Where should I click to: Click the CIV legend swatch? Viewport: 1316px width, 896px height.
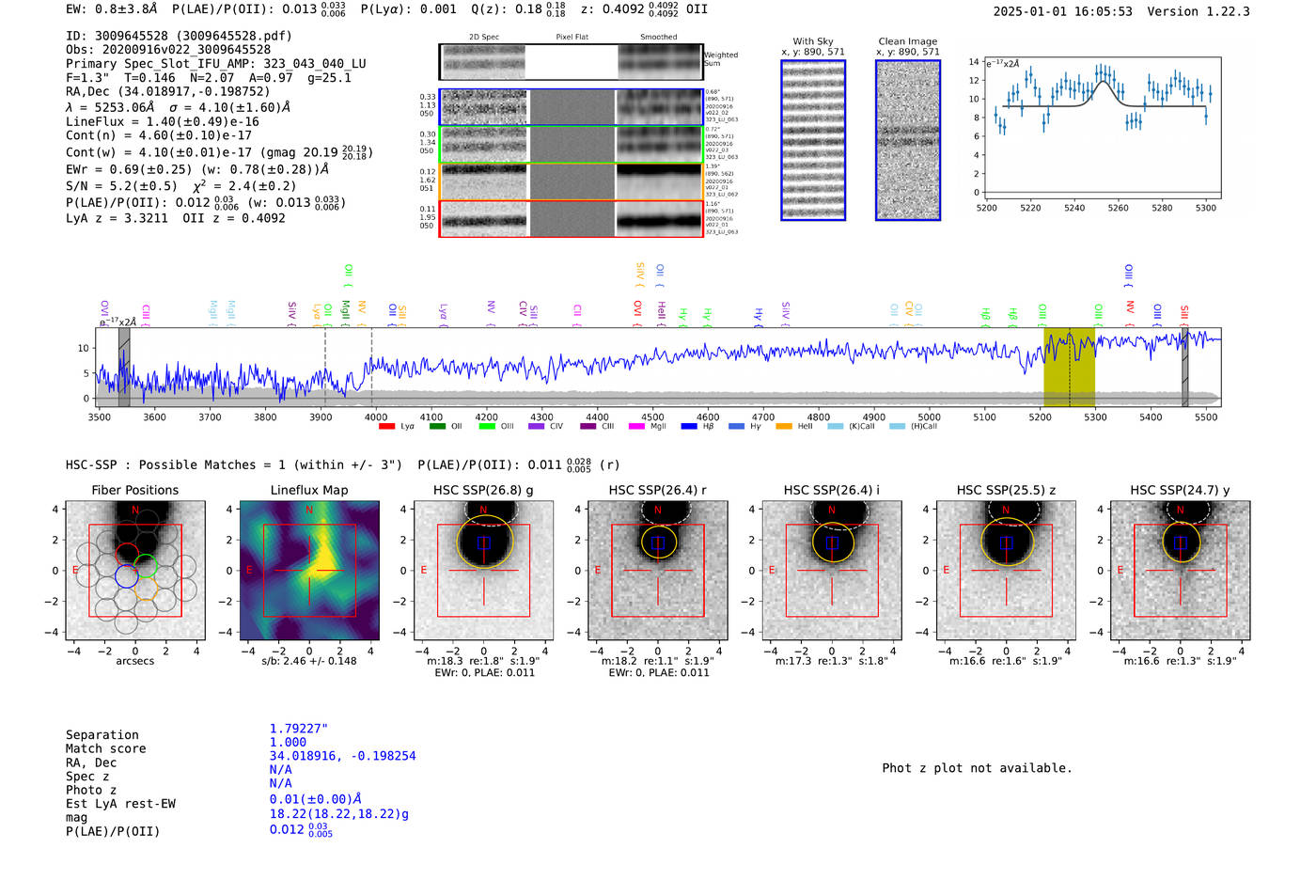[537, 427]
